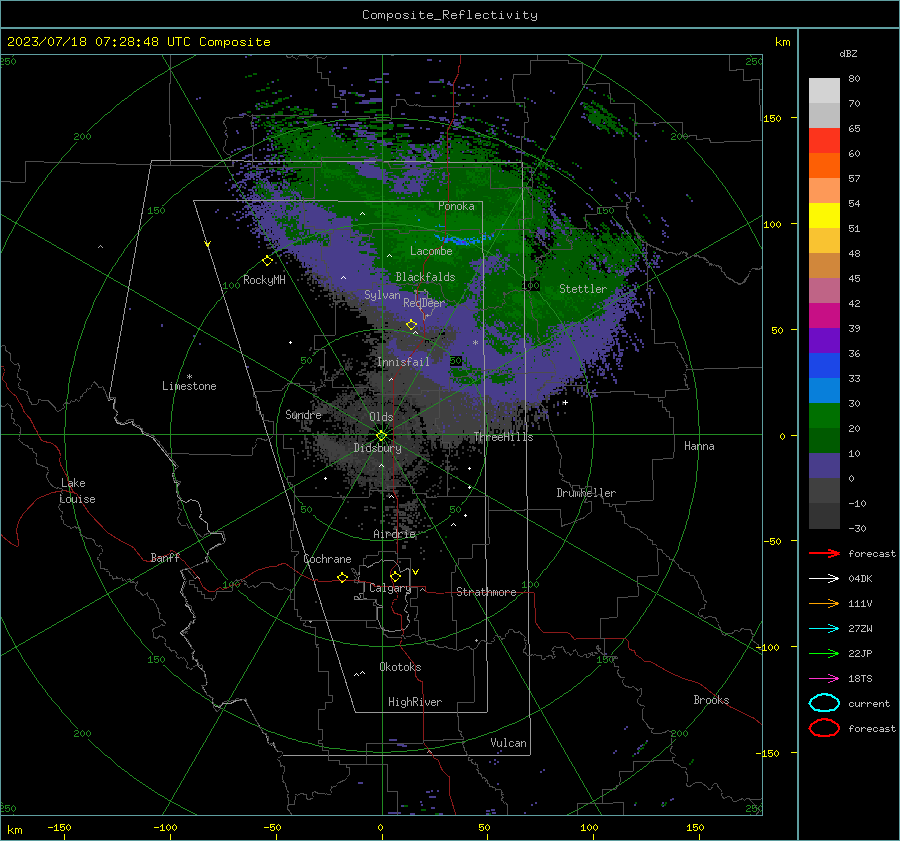Pick the red swatch in dBZ scale

click(x=824, y=141)
